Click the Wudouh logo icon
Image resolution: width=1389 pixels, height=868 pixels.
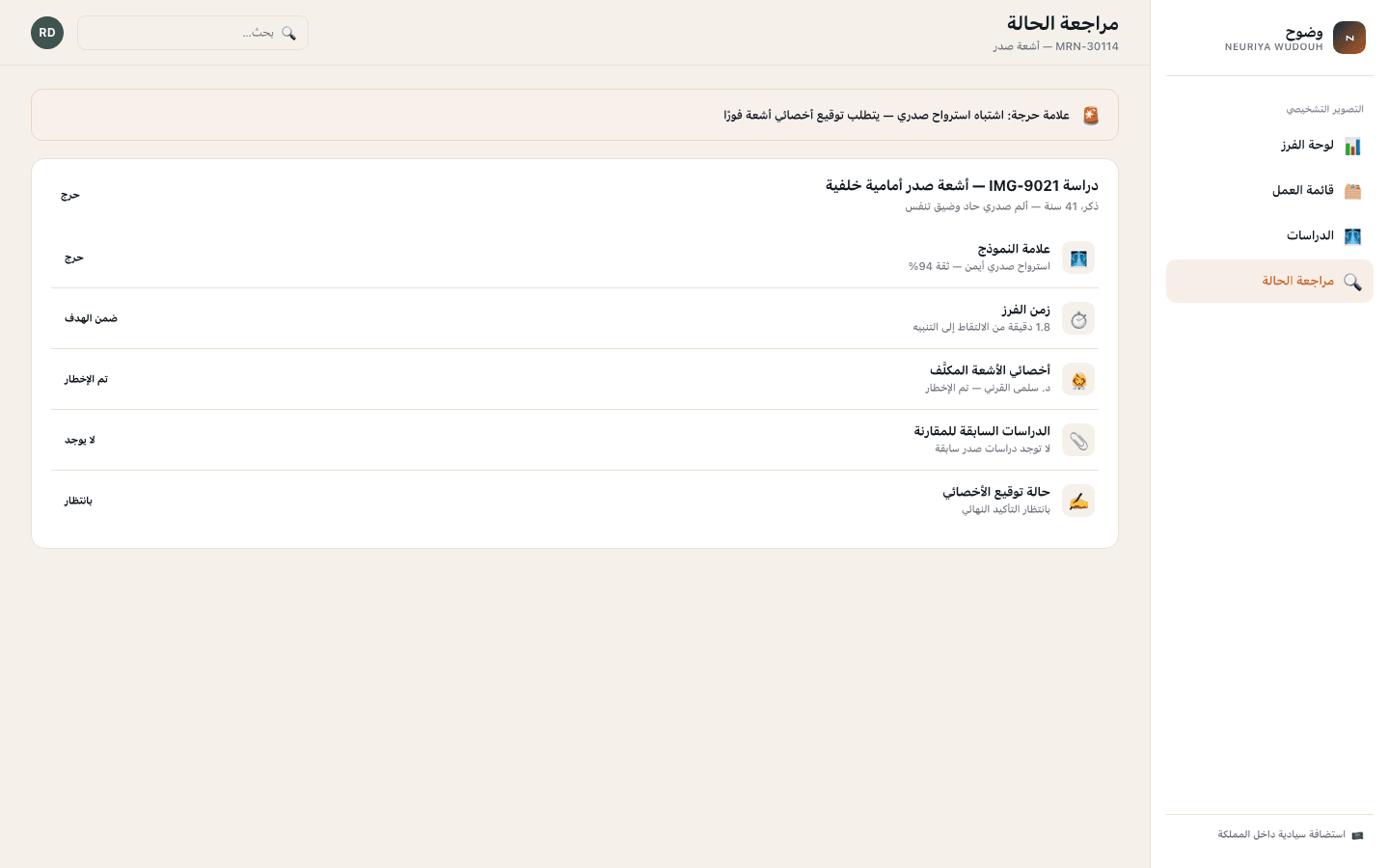pos(1348,38)
